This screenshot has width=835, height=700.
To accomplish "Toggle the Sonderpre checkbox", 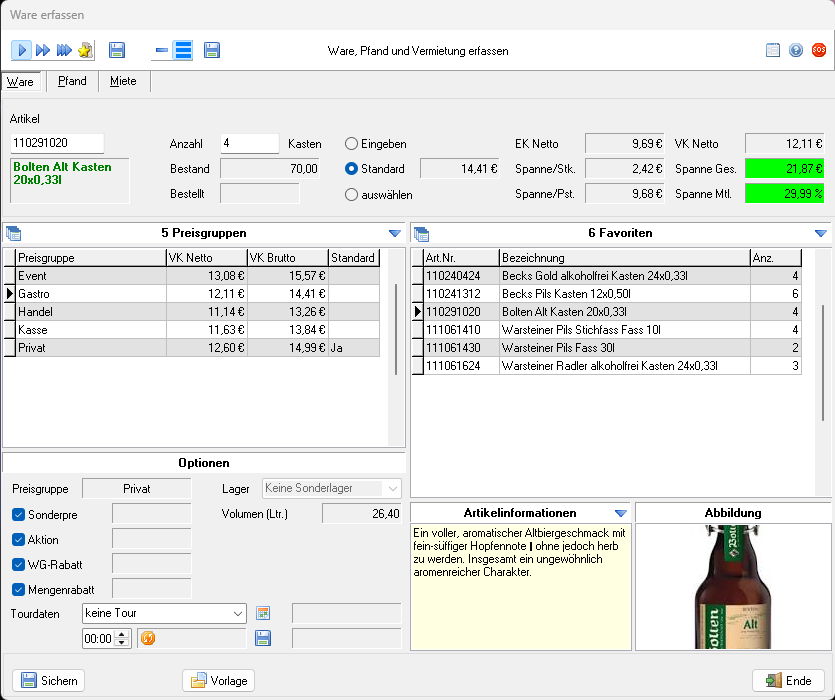I will 19,515.
